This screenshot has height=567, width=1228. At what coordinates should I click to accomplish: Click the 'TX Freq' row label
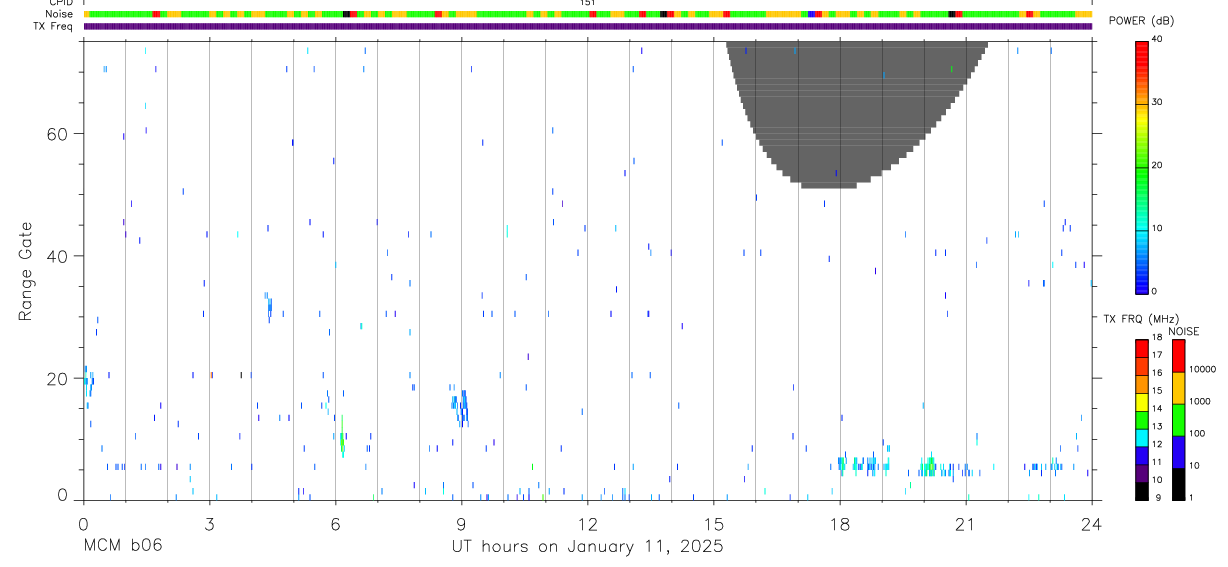(55, 26)
